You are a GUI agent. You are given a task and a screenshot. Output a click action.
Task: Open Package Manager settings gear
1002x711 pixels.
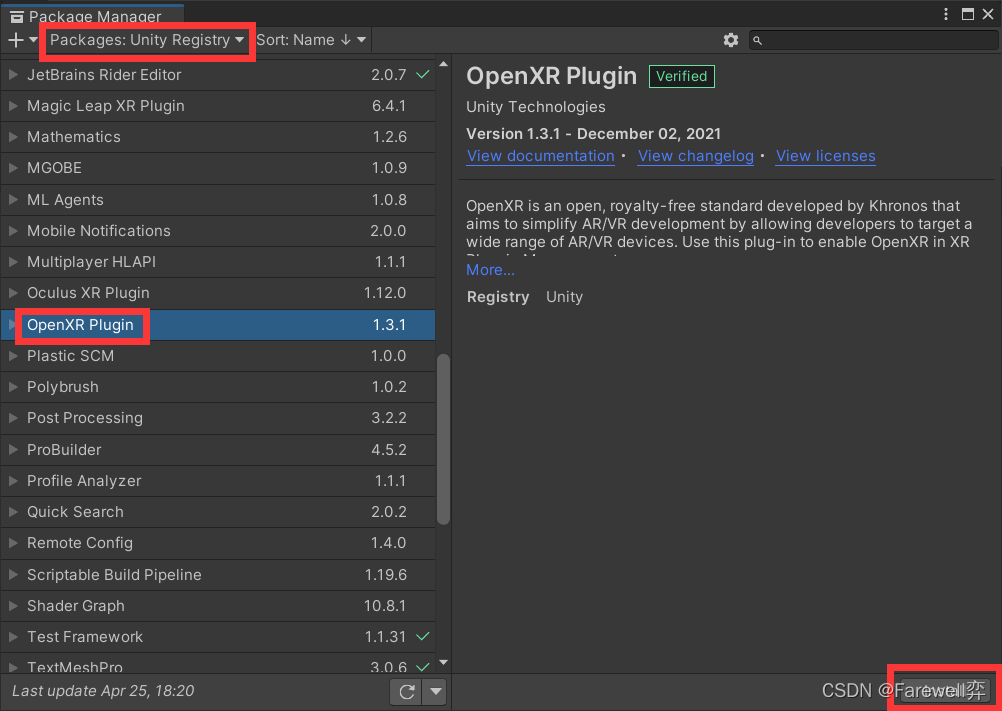(x=730, y=40)
